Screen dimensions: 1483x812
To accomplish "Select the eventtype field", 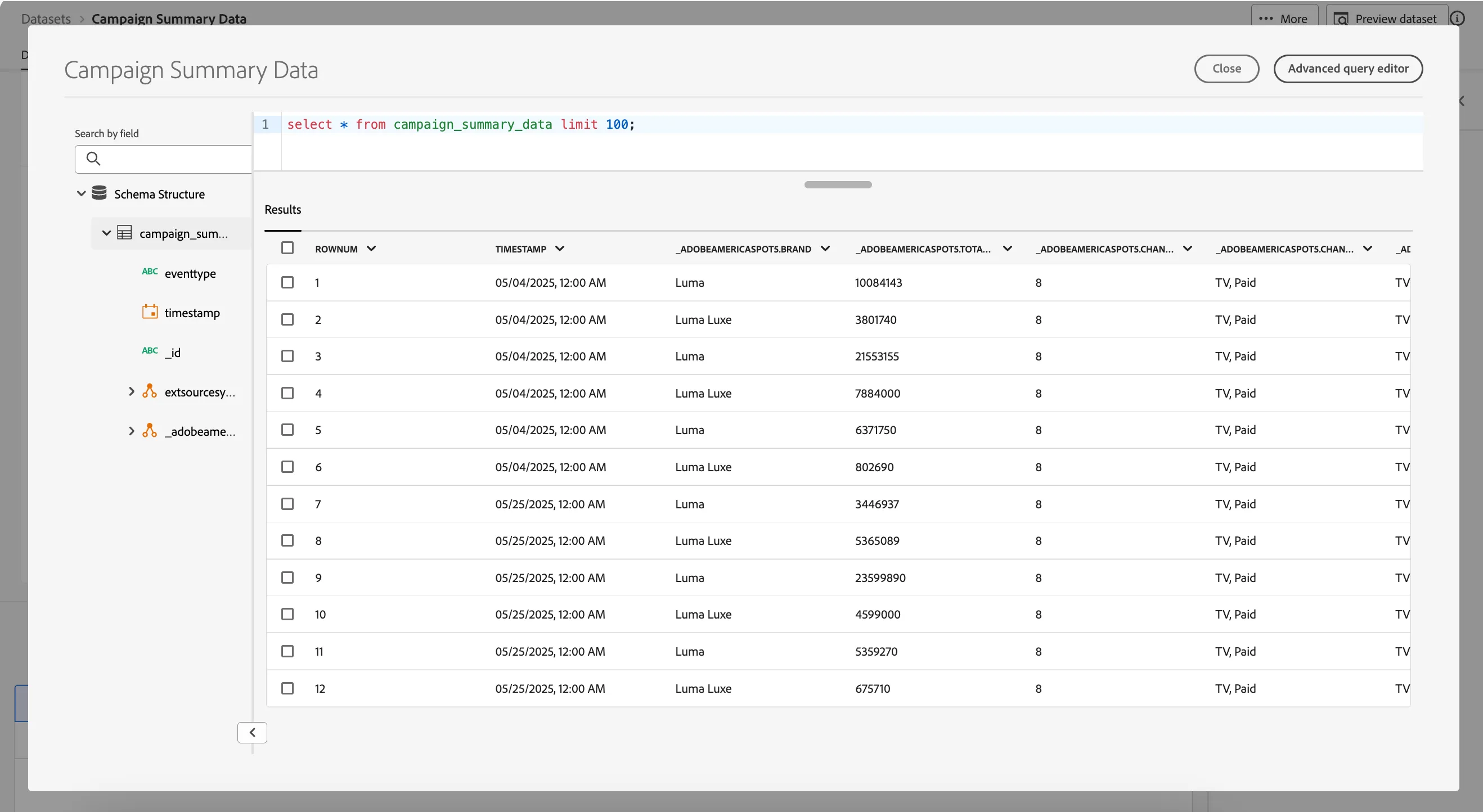I will (190, 273).
